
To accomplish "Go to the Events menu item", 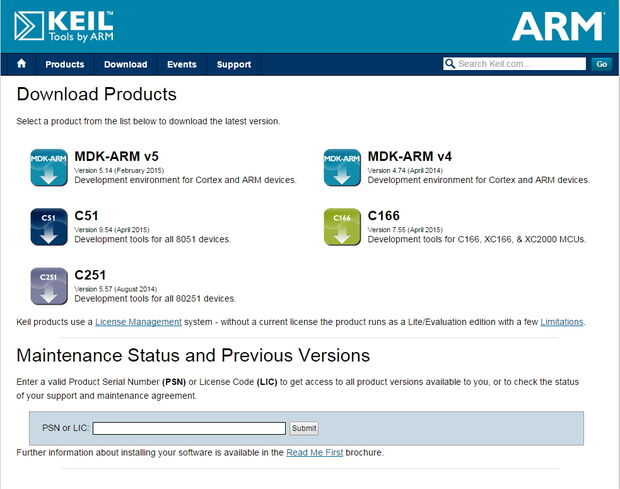I will (x=182, y=64).
